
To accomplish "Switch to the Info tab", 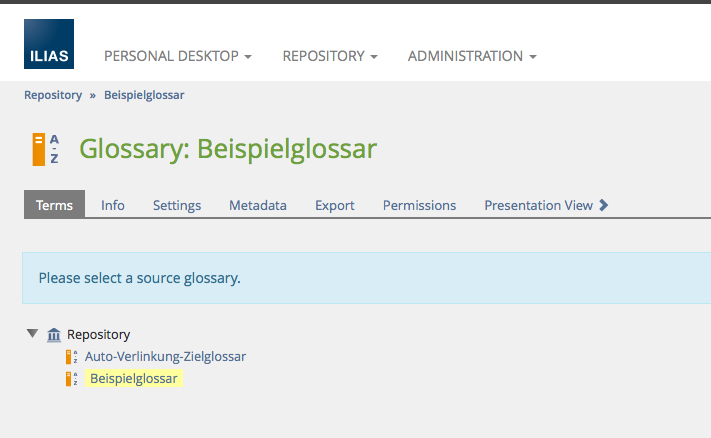I will tap(113, 205).
